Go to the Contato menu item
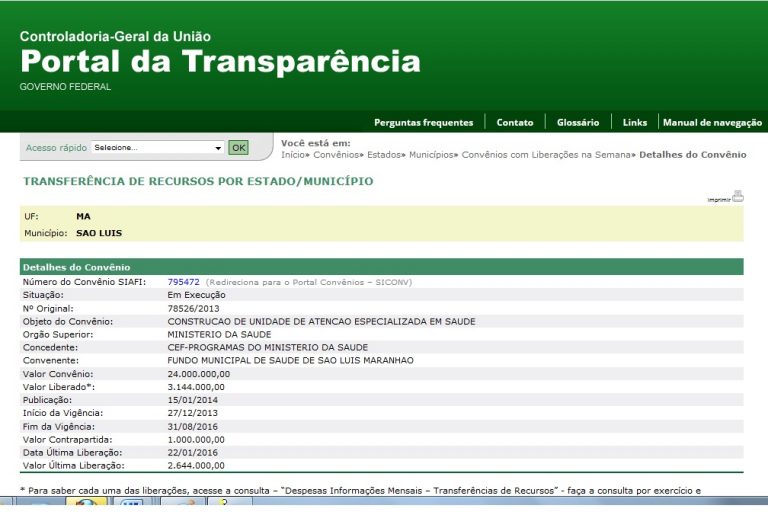 [x=515, y=123]
